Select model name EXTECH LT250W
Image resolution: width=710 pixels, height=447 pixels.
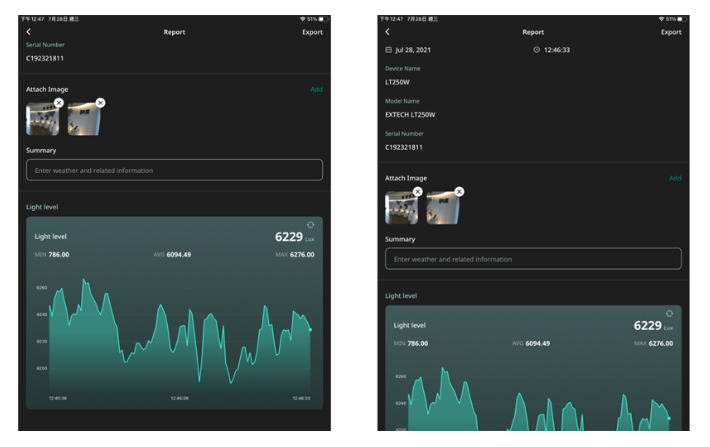pos(410,115)
